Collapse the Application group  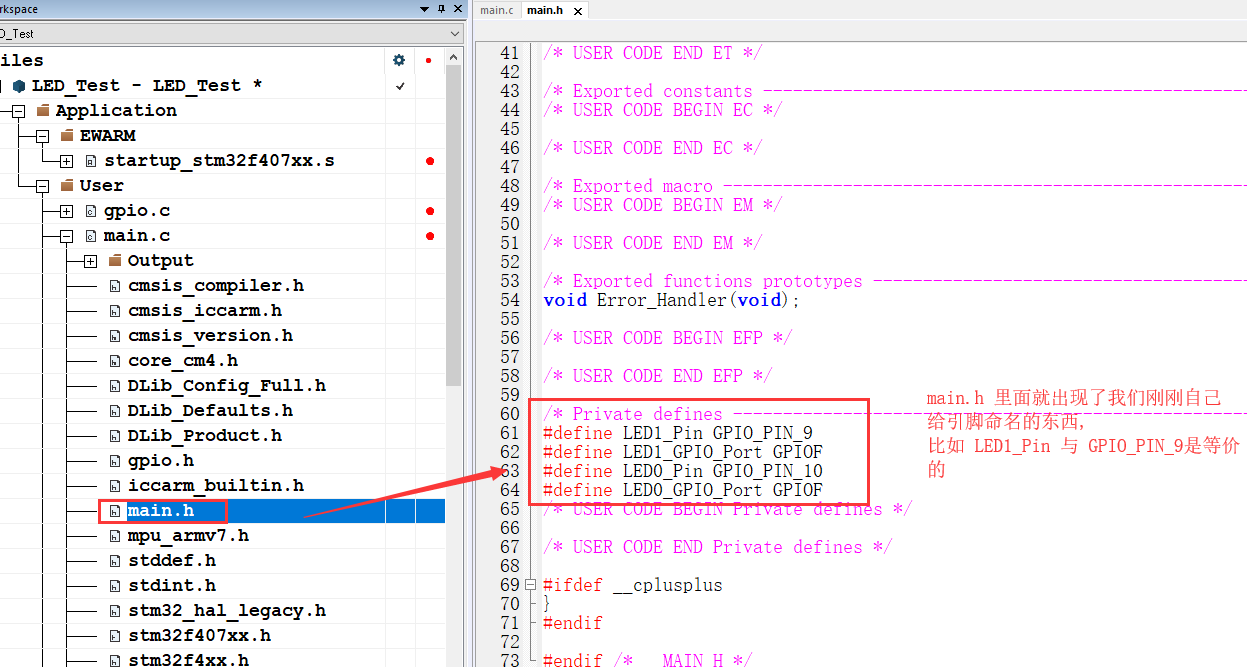click(x=18, y=111)
